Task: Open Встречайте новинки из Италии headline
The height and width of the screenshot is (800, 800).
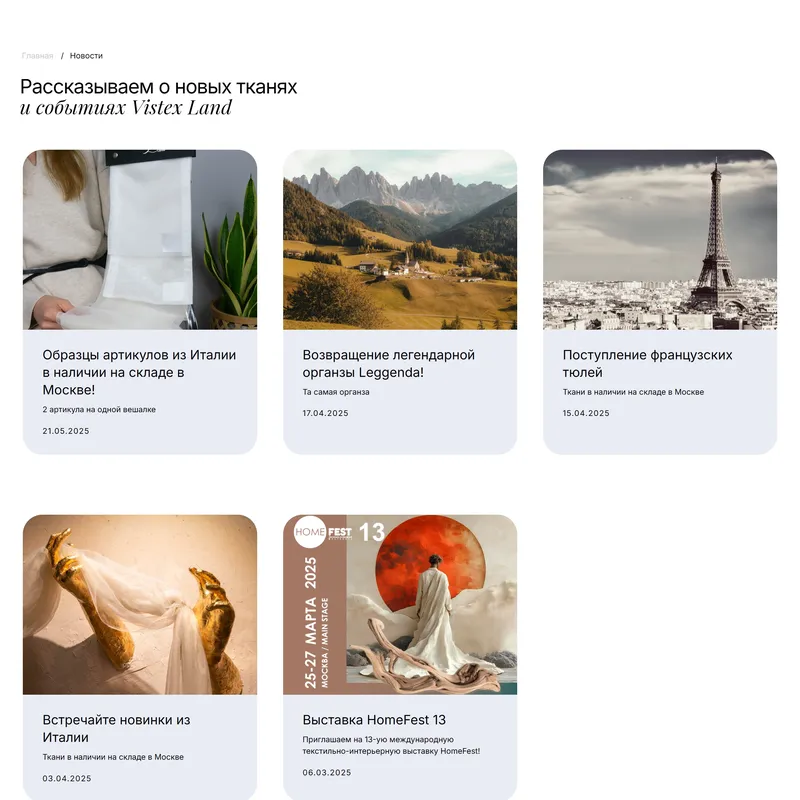Action: (x=116, y=729)
